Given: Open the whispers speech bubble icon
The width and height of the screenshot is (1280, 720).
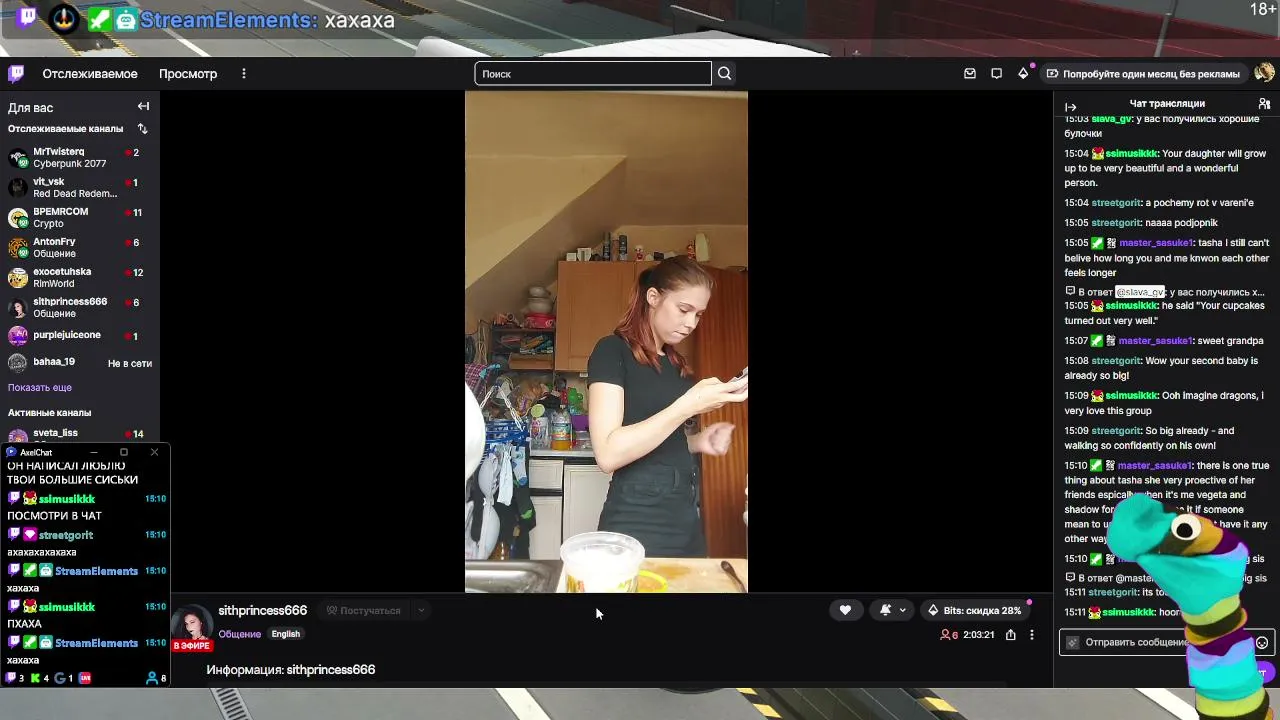Looking at the screenshot, I should [x=996, y=73].
